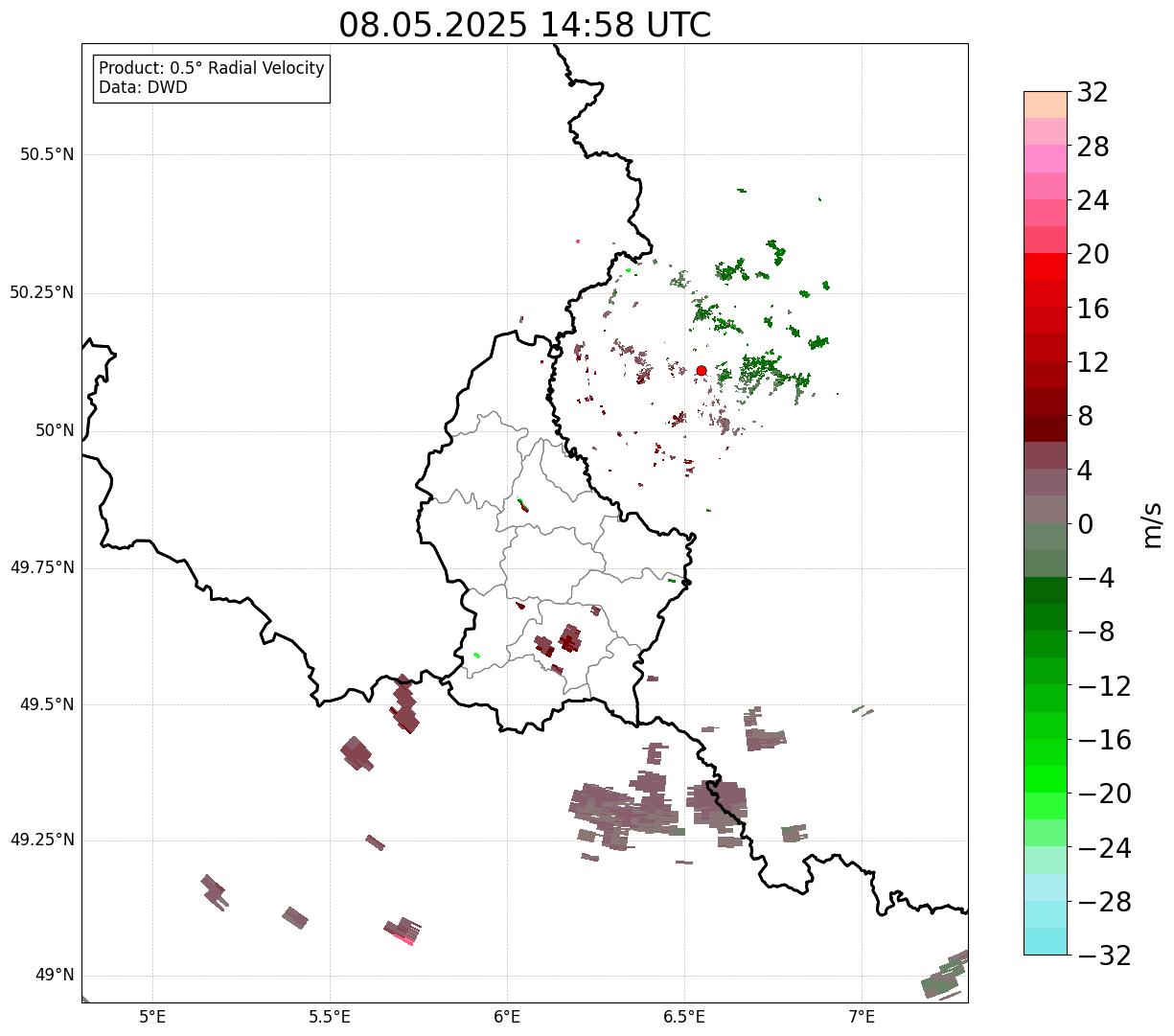1174x1036 pixels.
Task: Click colorbar tick value −12
Action: 1104,686
